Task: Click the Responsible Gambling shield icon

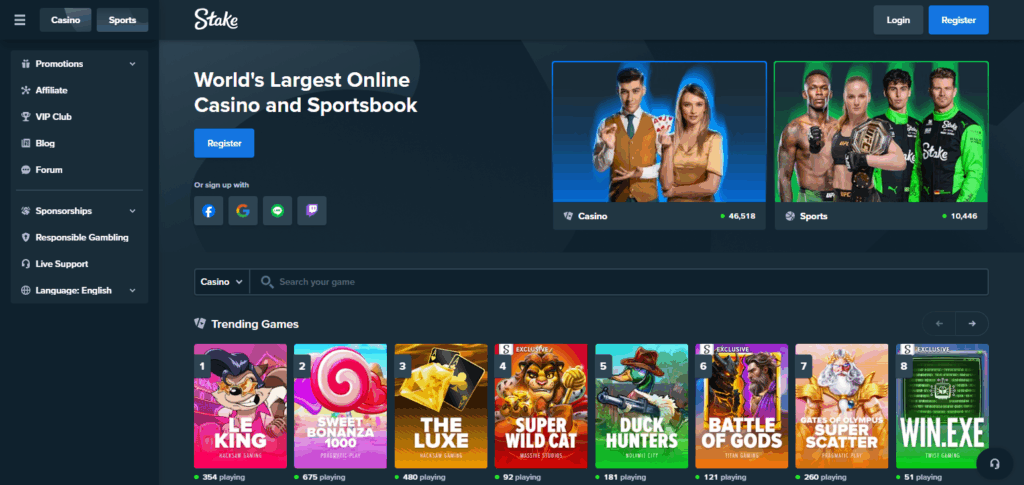Action: [26, 238]
